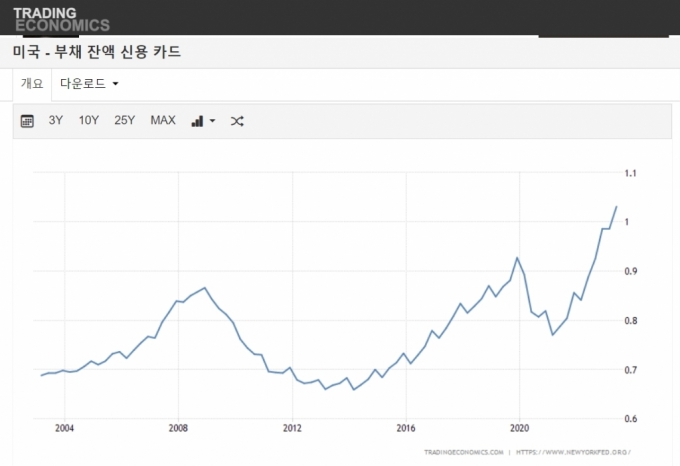Select the 10Y time range
Screen dimensions: 680x466
pos(89,121)
